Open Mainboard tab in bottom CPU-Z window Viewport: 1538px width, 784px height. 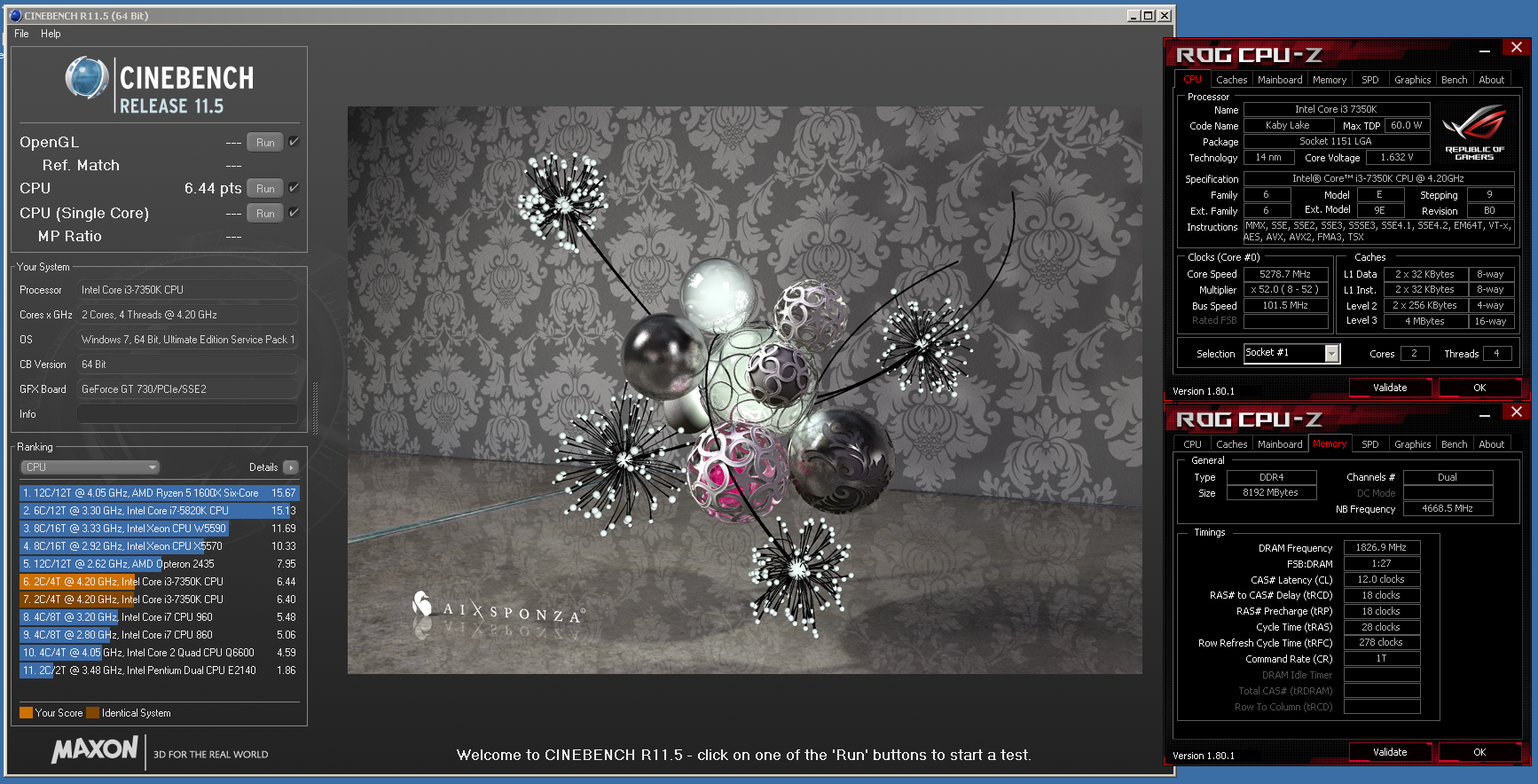pyautogui.click(x=1280, y=444)
